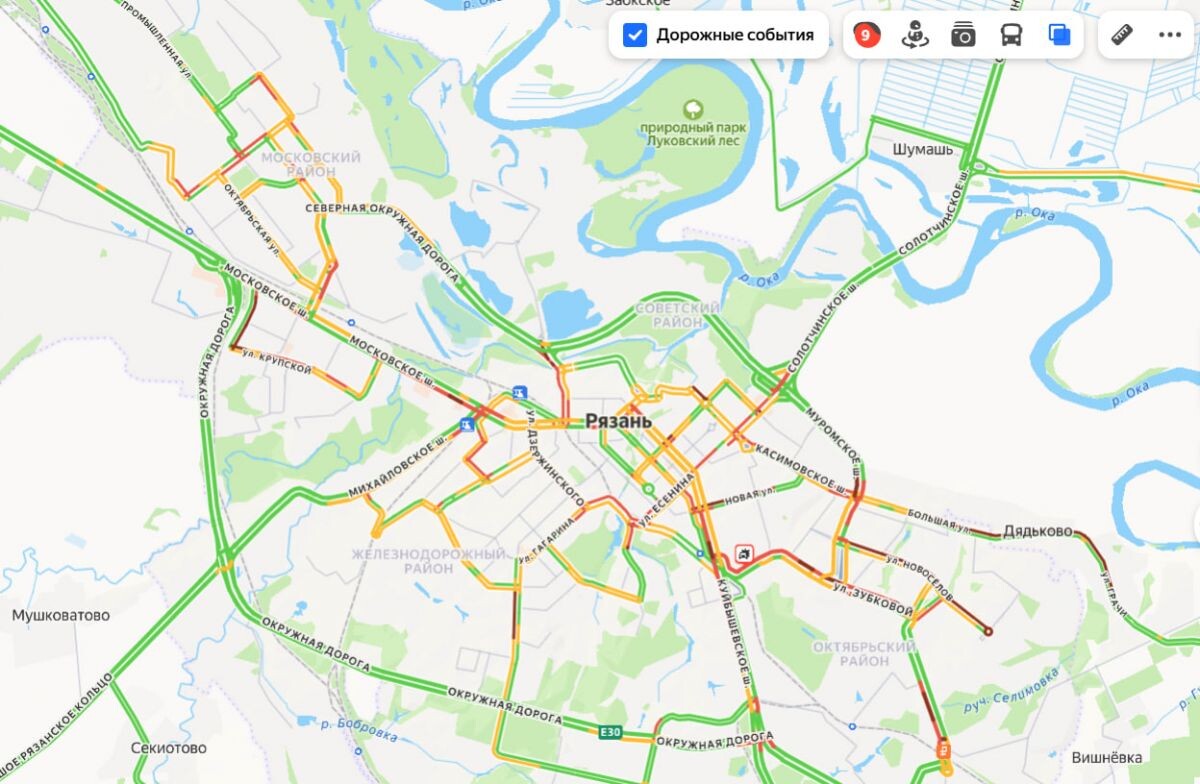1200x784 pixels.
Task: Open the three-dots more menu
Action: click(x=1170, y=35)
